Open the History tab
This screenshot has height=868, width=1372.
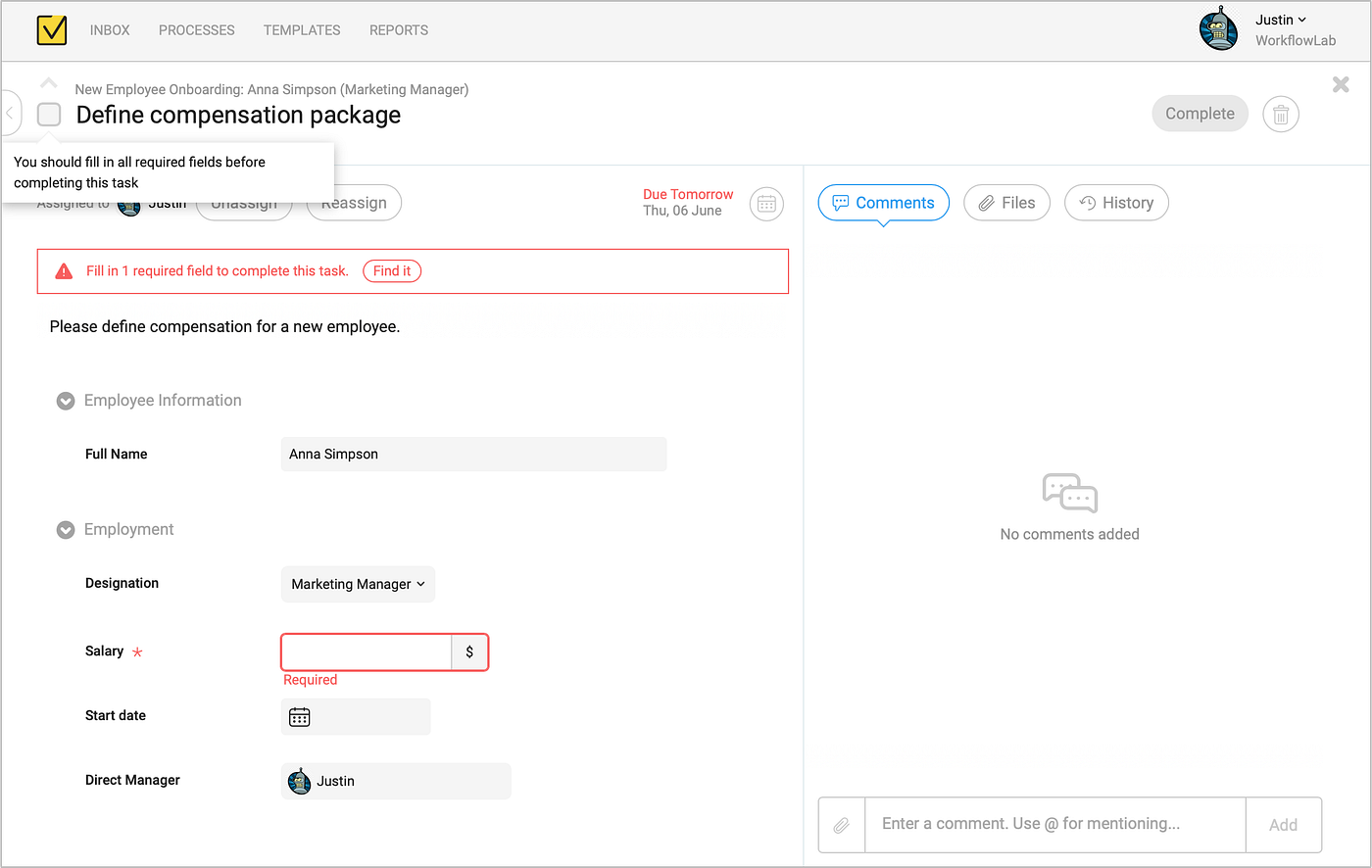(x=1116, y=203)
